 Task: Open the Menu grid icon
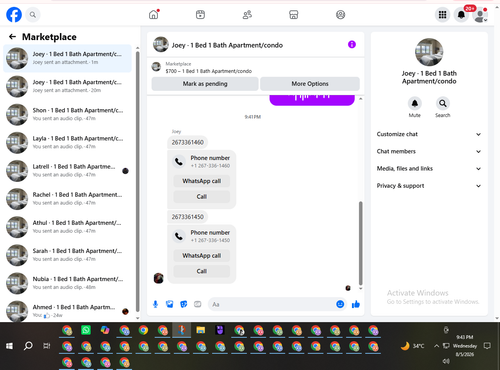pyautogui.click(x=442, y=15)
